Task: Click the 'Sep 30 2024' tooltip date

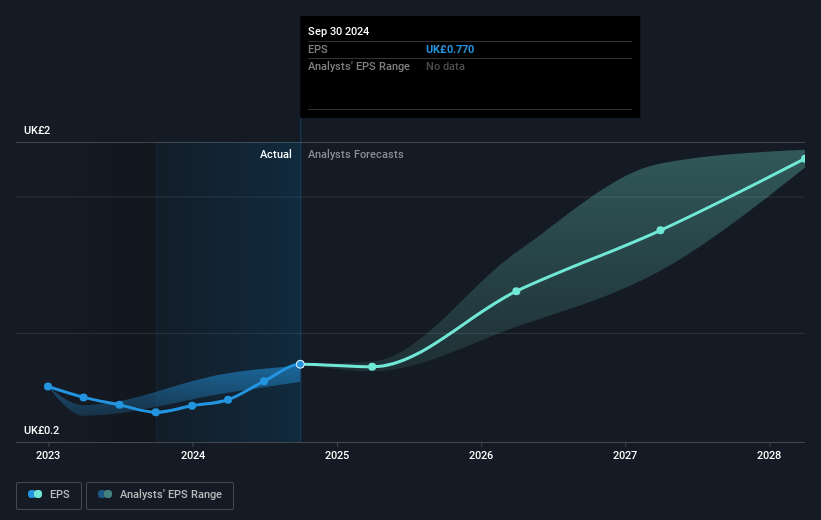Action: click(338, 31)
